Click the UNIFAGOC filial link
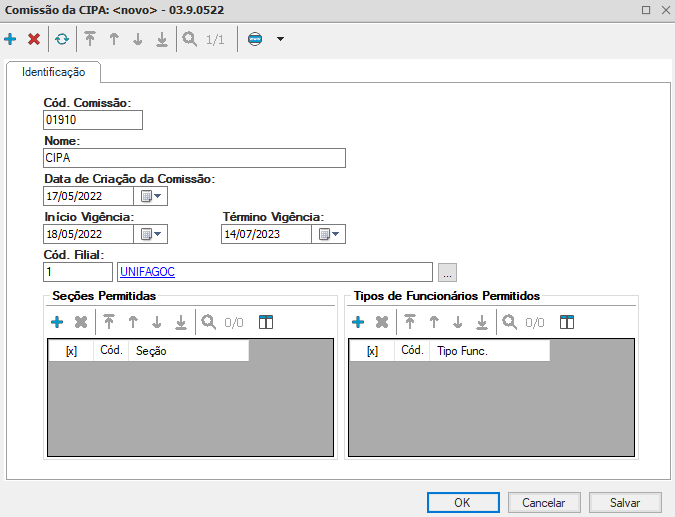 [x=147, y=271]
